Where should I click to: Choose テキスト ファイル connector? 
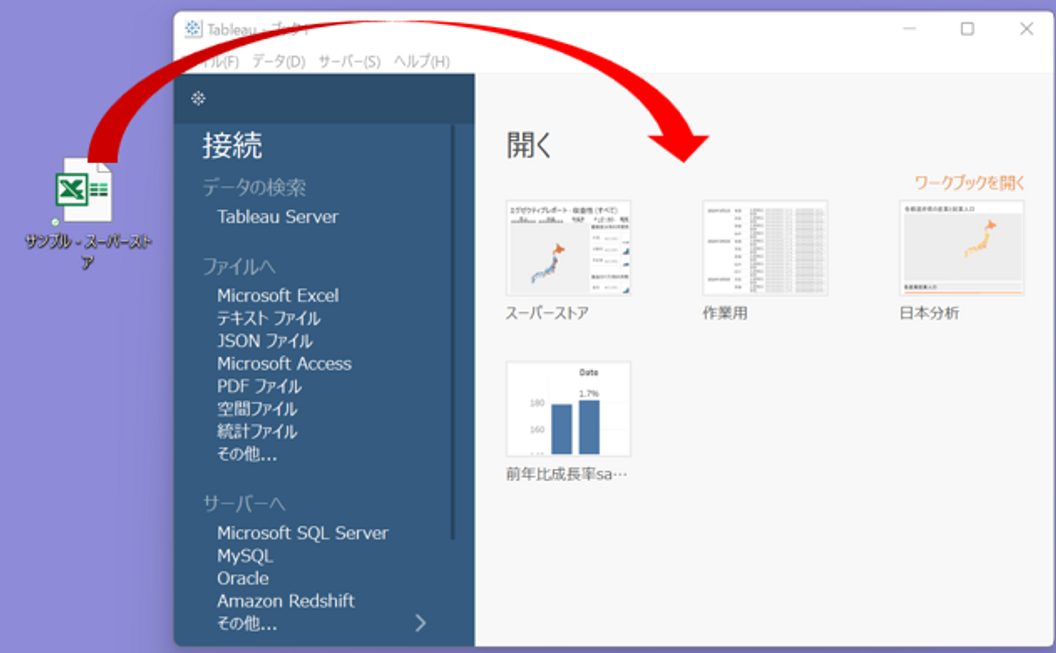[269, 318]
